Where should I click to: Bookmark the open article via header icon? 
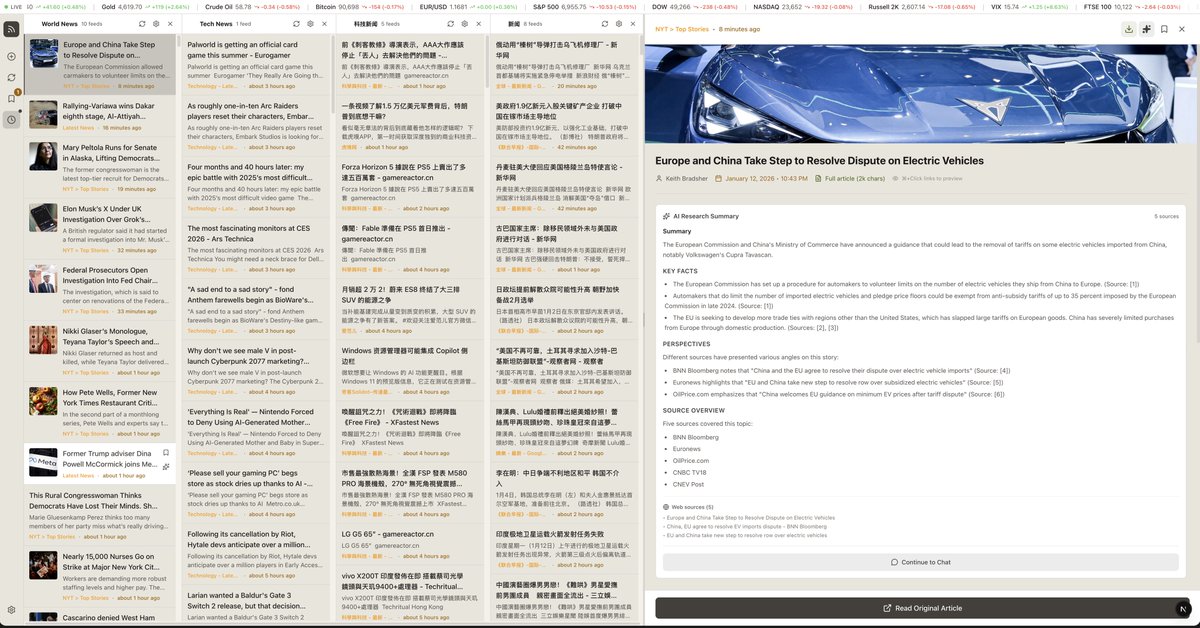click(1165, 29)
